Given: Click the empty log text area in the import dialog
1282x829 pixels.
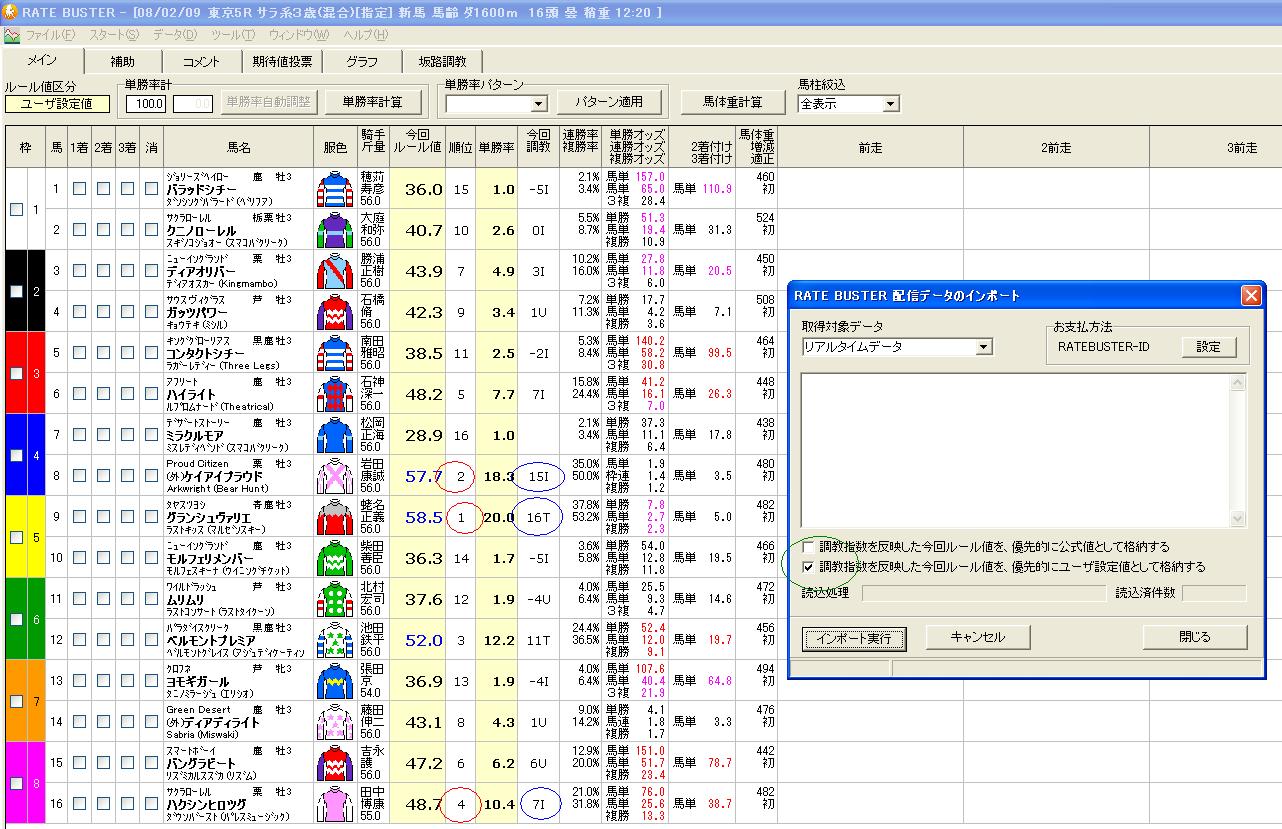Looking at the screenshot, I should coord(1015,451).
